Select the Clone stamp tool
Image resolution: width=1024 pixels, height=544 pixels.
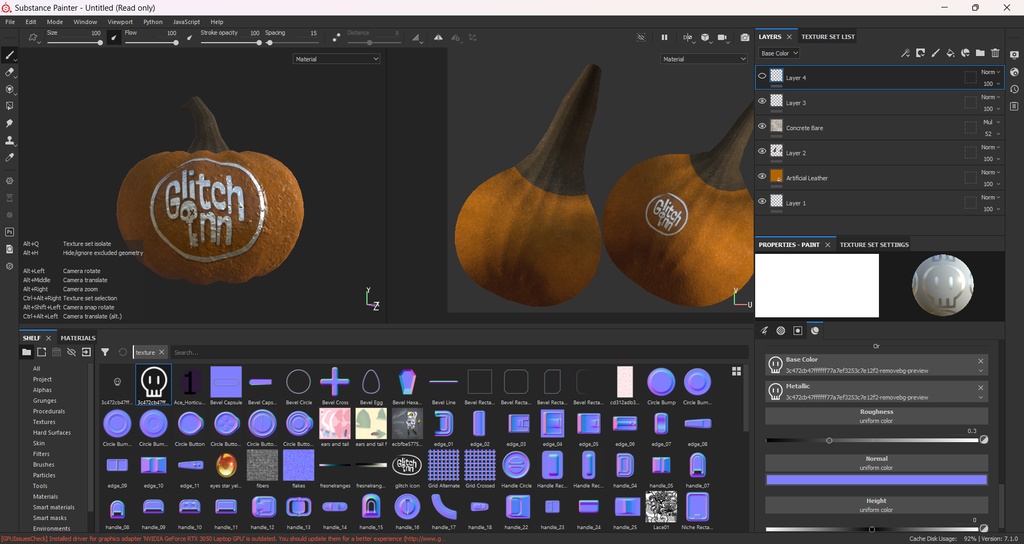[x=9, y=140]
